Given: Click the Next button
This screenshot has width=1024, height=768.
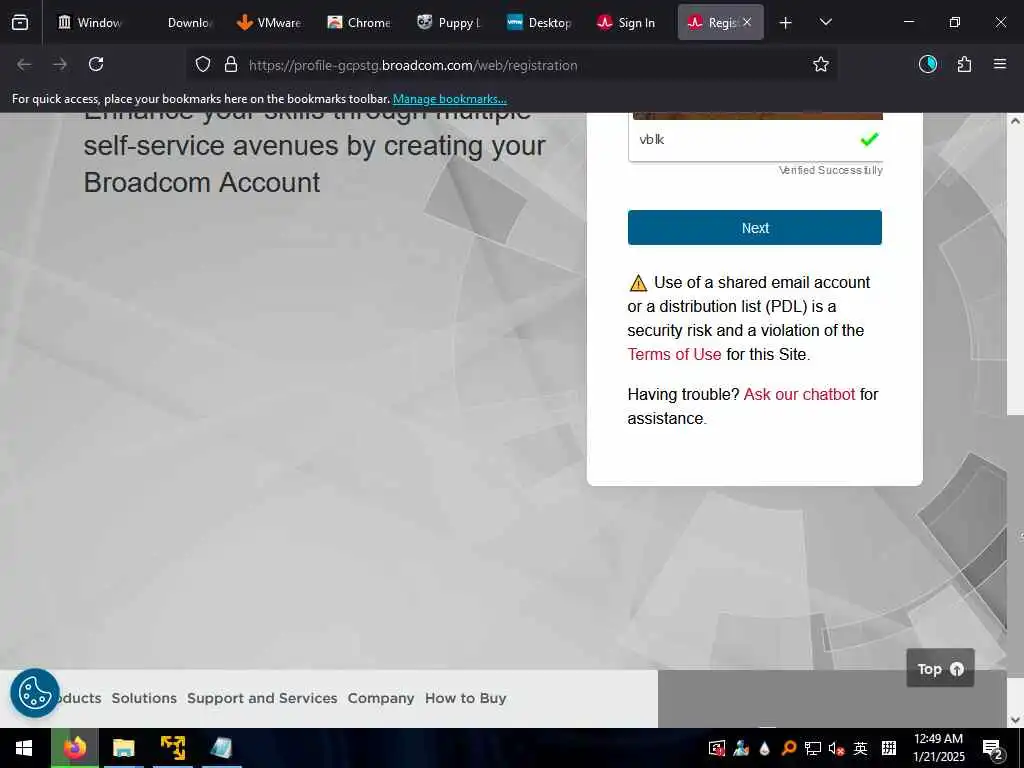Looking at the screenshot, I should (x=755, y=227).
